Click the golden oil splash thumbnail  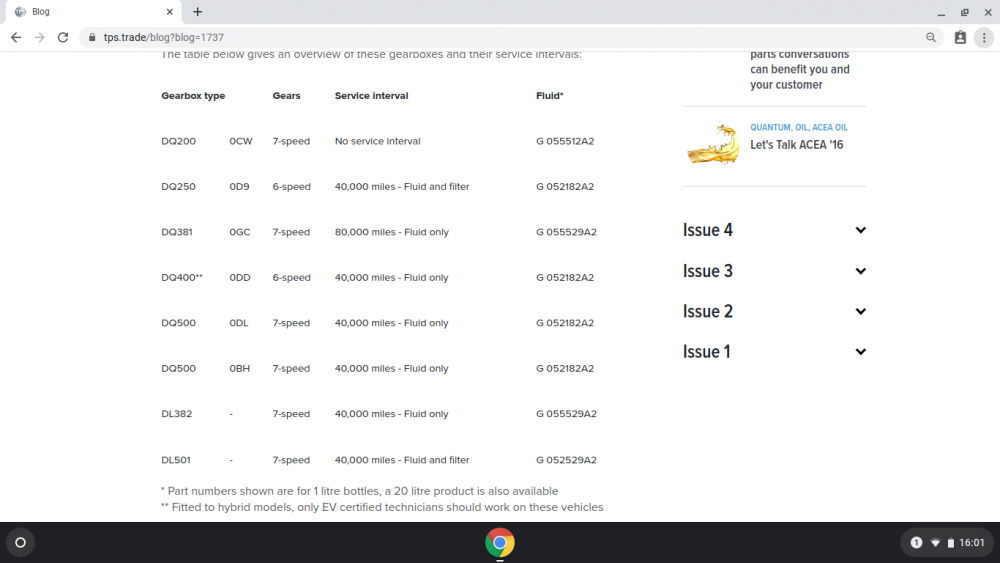tap(713, 143)
